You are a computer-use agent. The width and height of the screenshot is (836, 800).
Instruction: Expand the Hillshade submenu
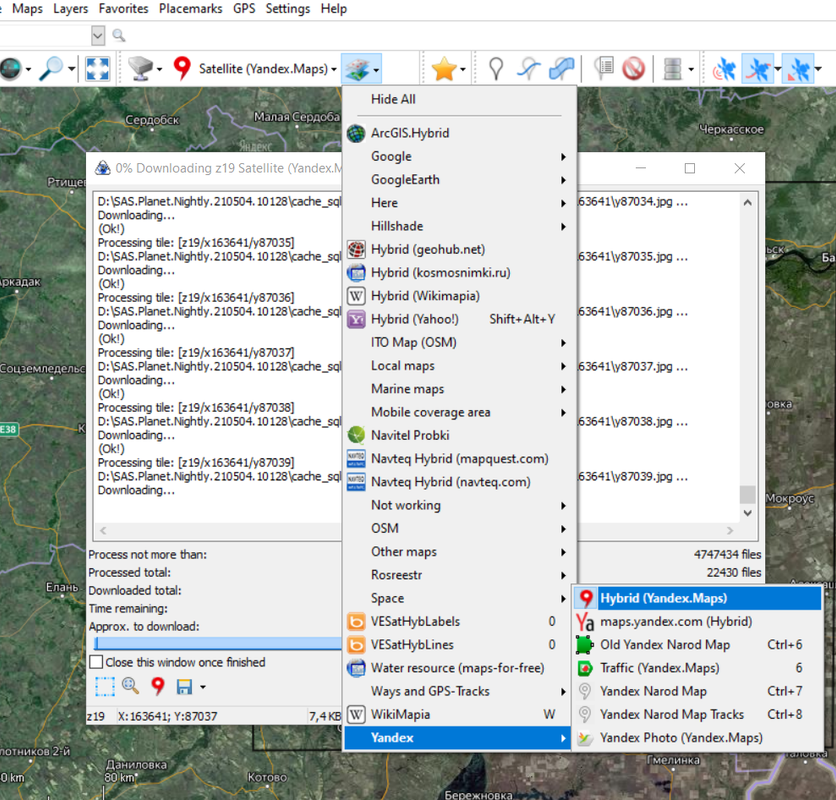459,226
